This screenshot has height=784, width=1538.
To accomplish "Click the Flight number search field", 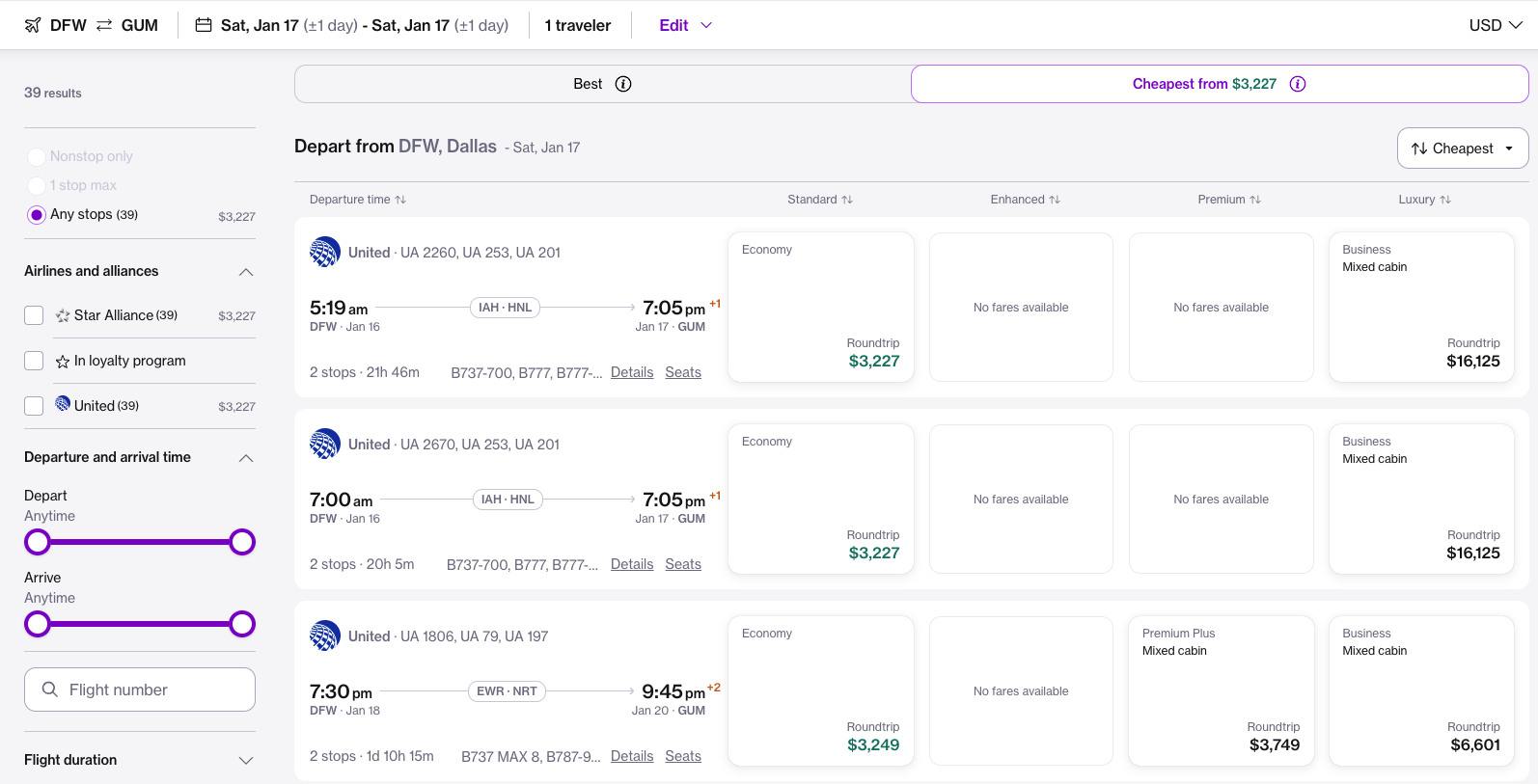I will 140,689.
